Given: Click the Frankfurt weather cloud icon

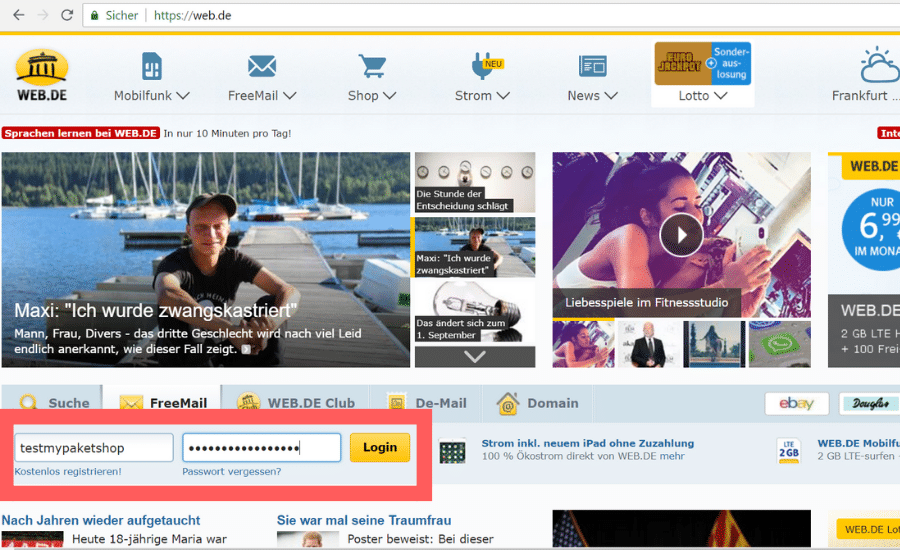Looking at the screenshot, I should coord(880,66).
